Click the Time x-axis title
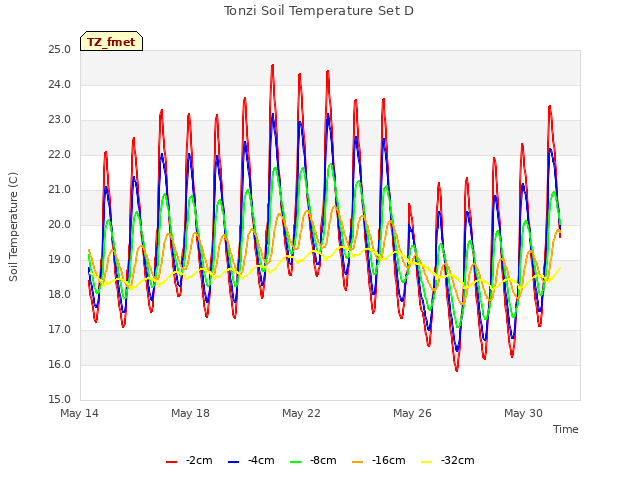Screen dimensions: 640x480 point(566,429)
